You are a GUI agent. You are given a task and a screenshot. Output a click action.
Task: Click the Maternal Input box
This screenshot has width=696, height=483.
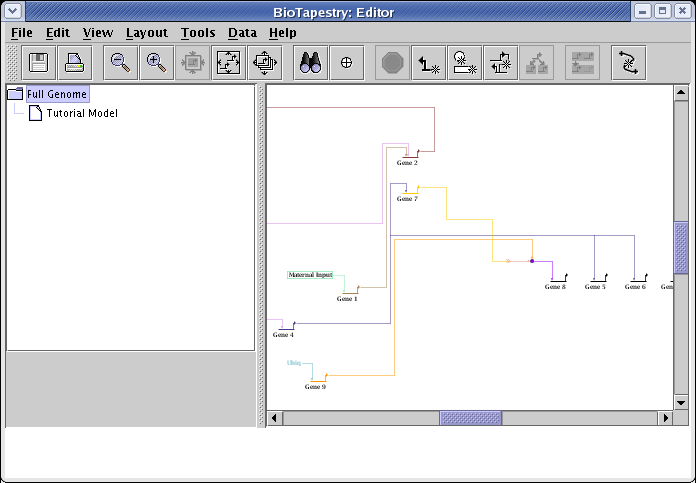point(310,275)
